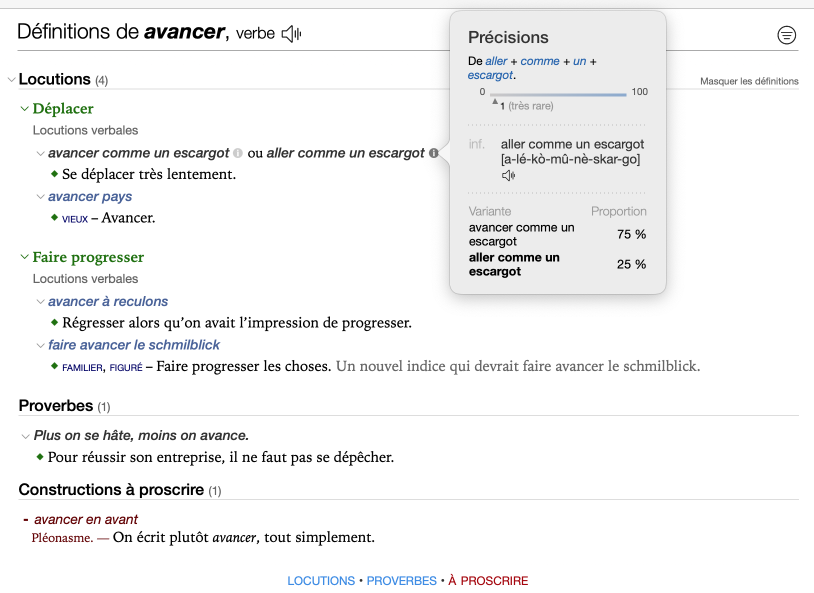Collapse the Locutions section
The width and height of the screenshot is (814, 593).
click(x=11, y=80)
